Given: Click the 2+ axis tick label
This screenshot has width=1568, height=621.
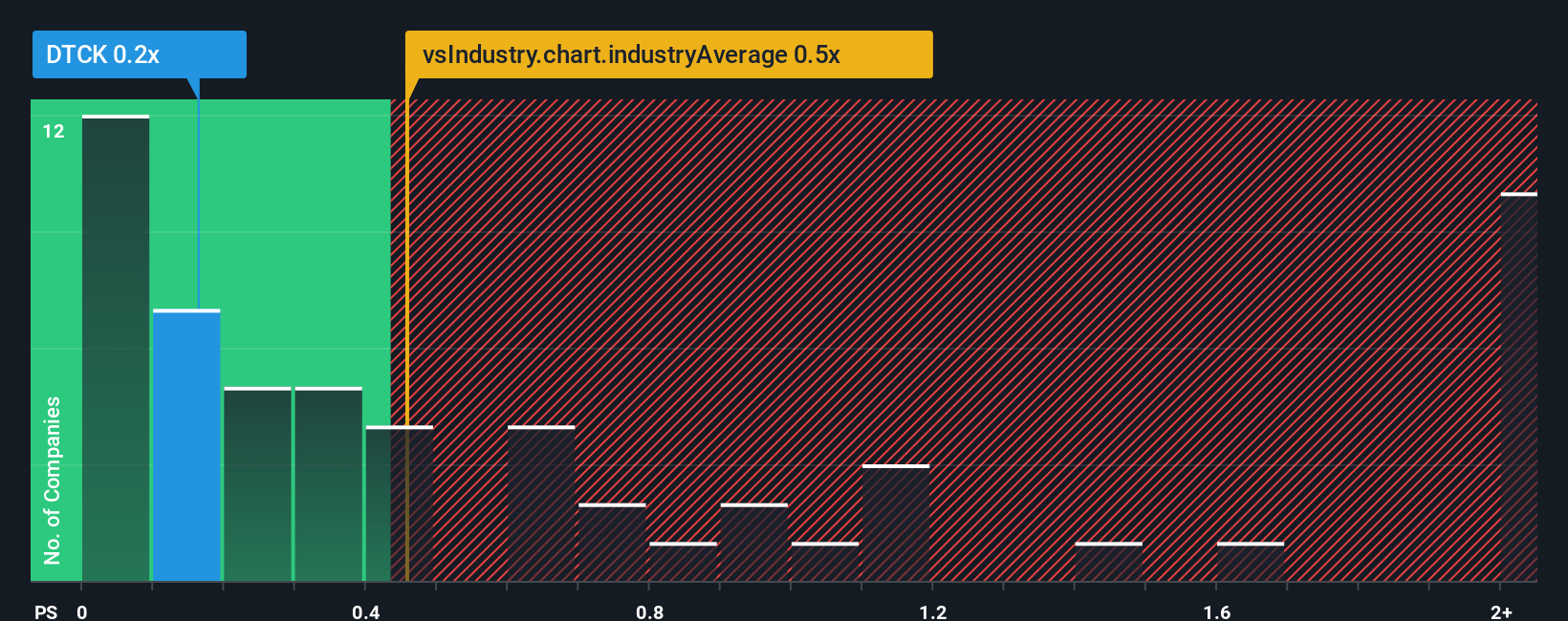Looking at the screenshot, I should [x=1501, y=611].
